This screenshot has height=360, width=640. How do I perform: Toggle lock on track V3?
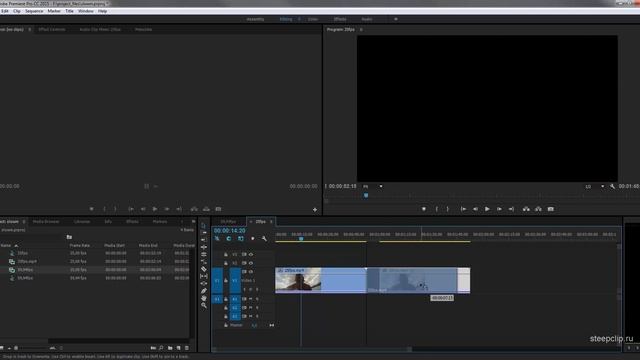pyautogui.click(x=226, y=254)
